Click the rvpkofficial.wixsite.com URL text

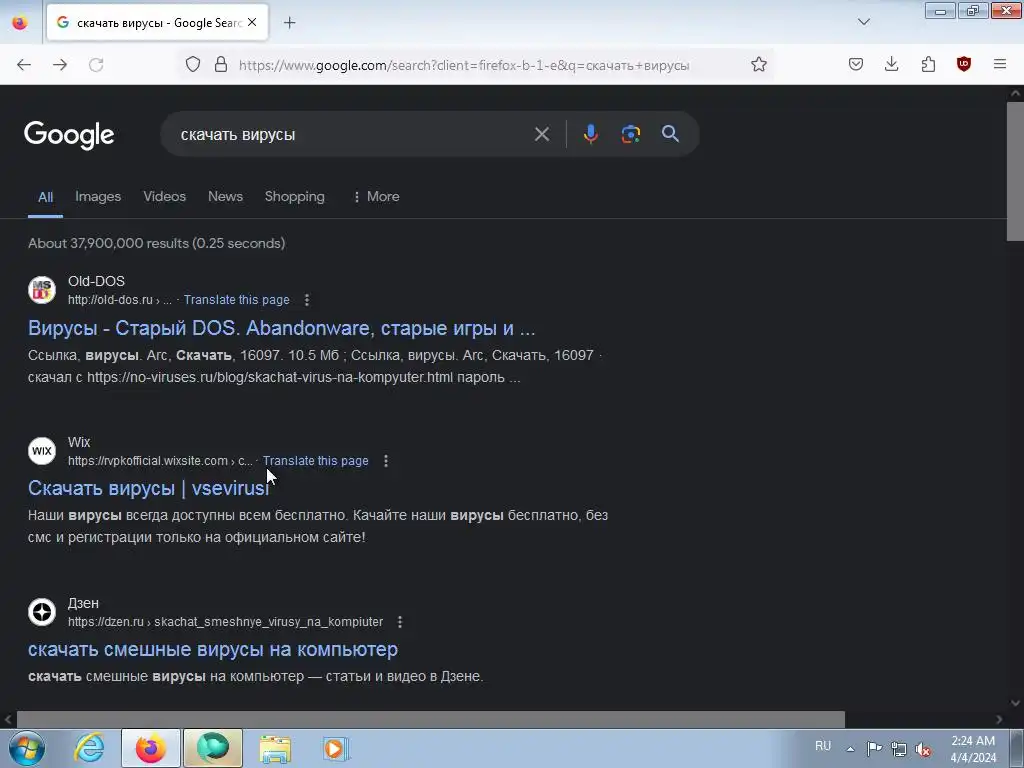160,461
